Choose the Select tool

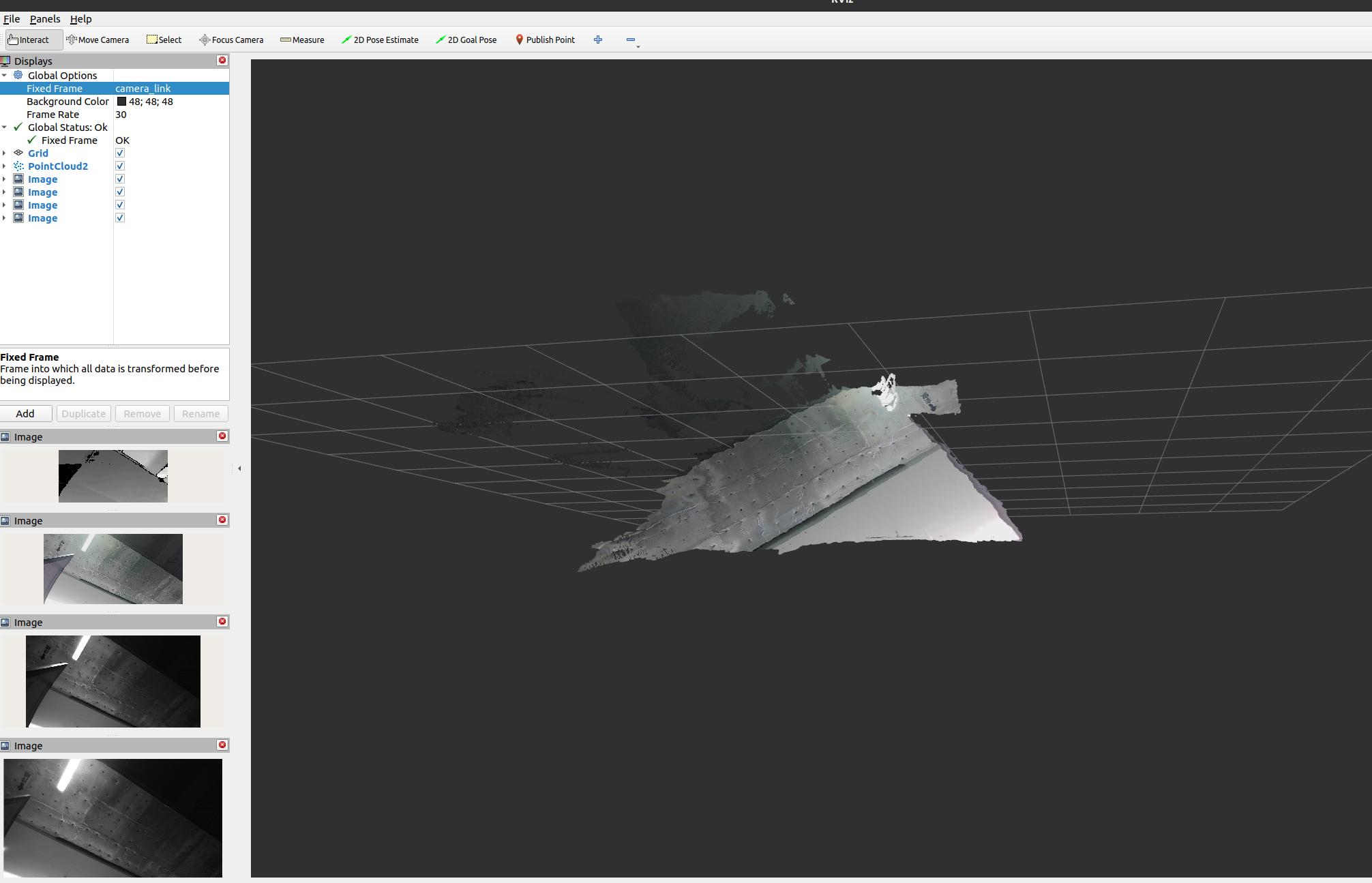click(x=164, y=40)
